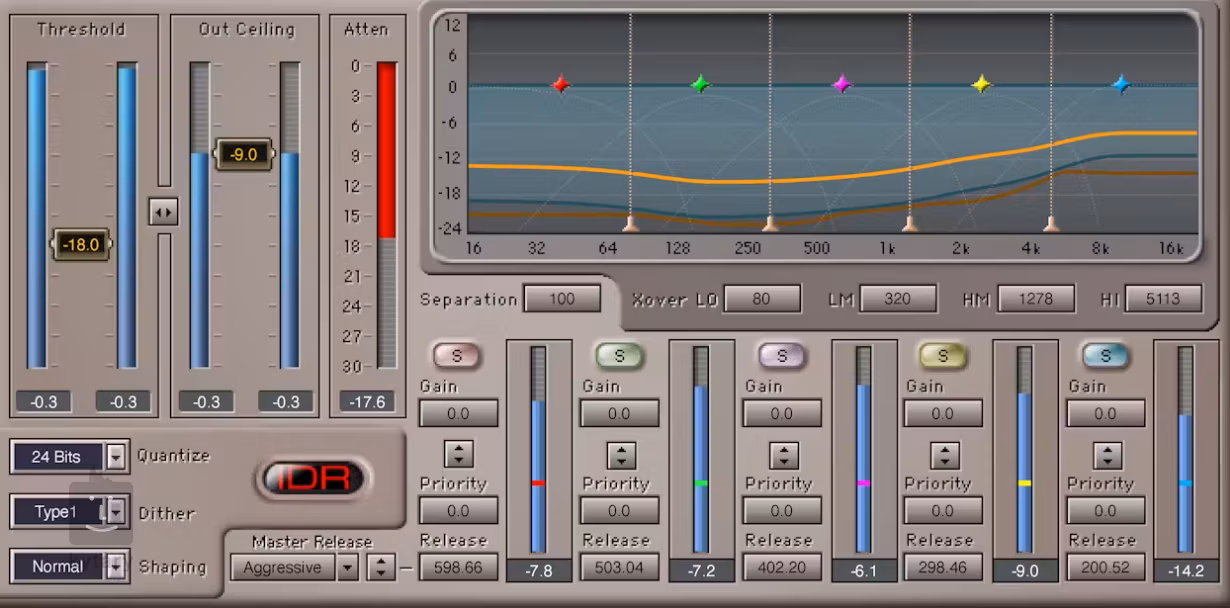
Task: Expand the Master Release Aggressive dropdown
Action: pos(347,568)
